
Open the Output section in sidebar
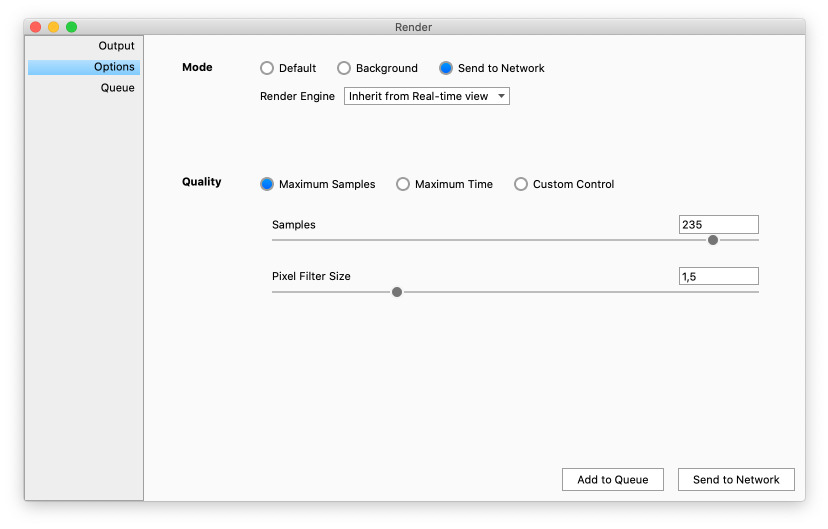116,46
